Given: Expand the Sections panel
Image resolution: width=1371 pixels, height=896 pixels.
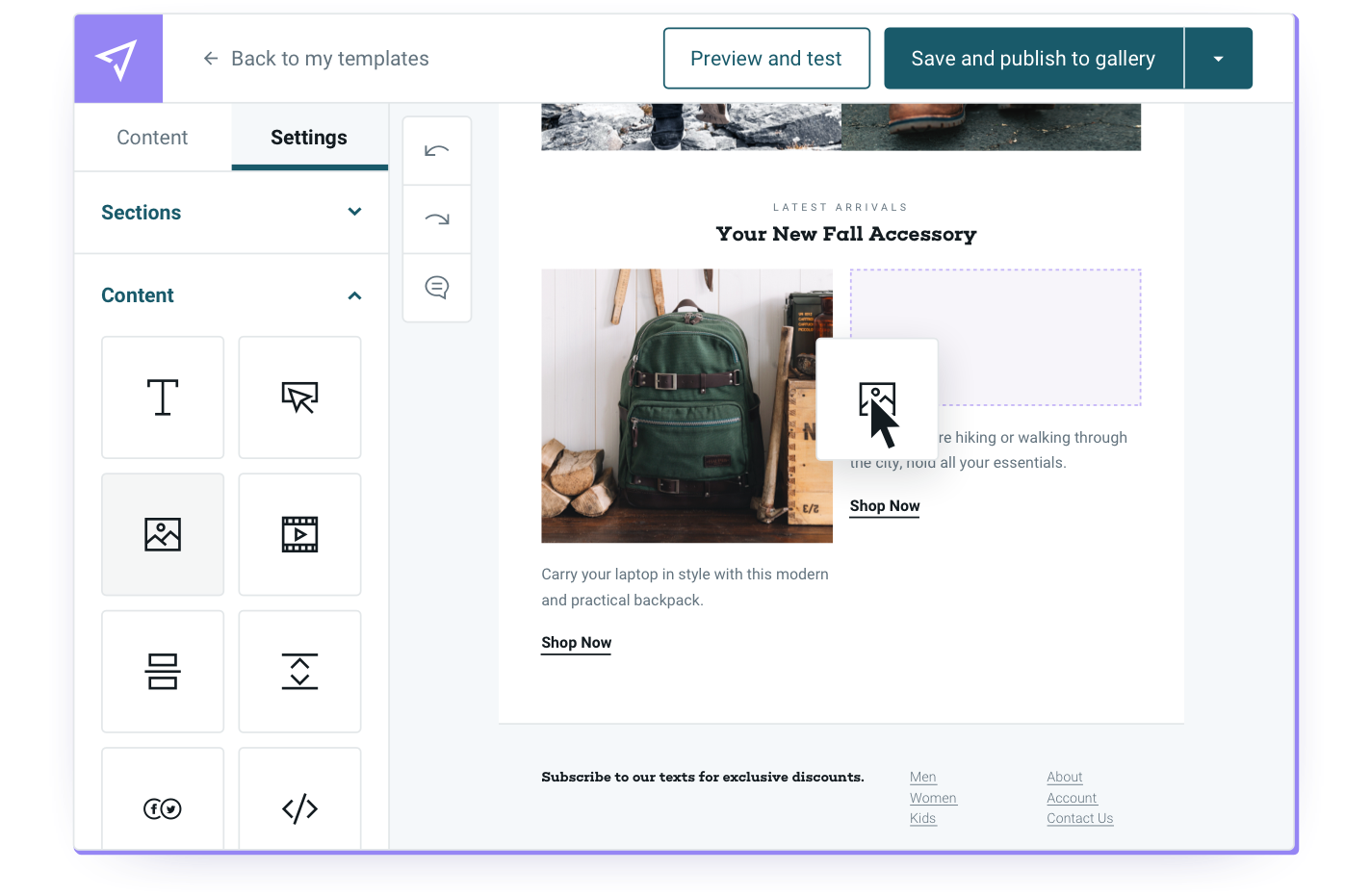Looking at the screenshot, I should click(x=231, y=213).
